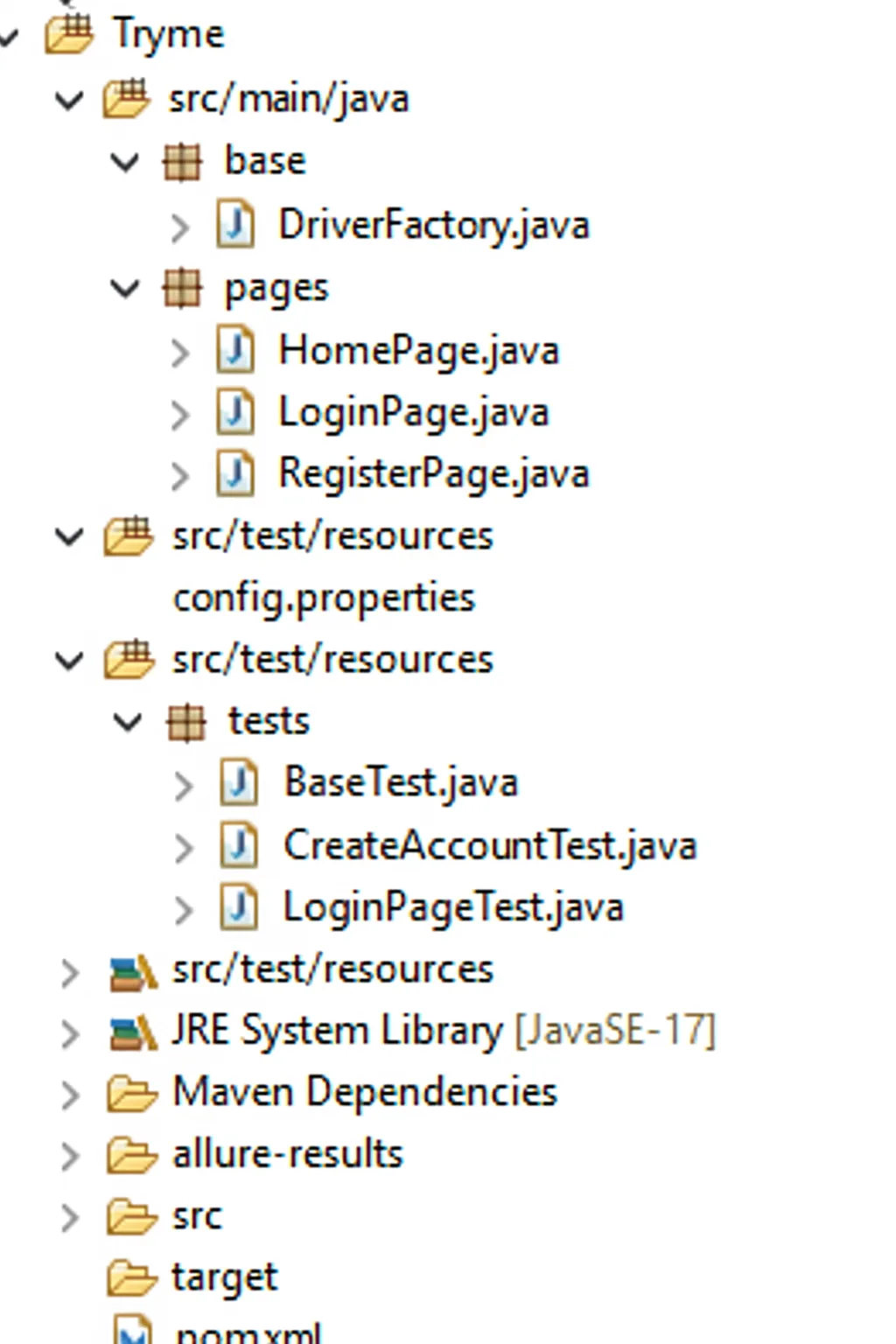Collapse the source folder containing config.properties
Image resolution: width=896 pixels, height=1344 pixels.
(x=69, y=536)
